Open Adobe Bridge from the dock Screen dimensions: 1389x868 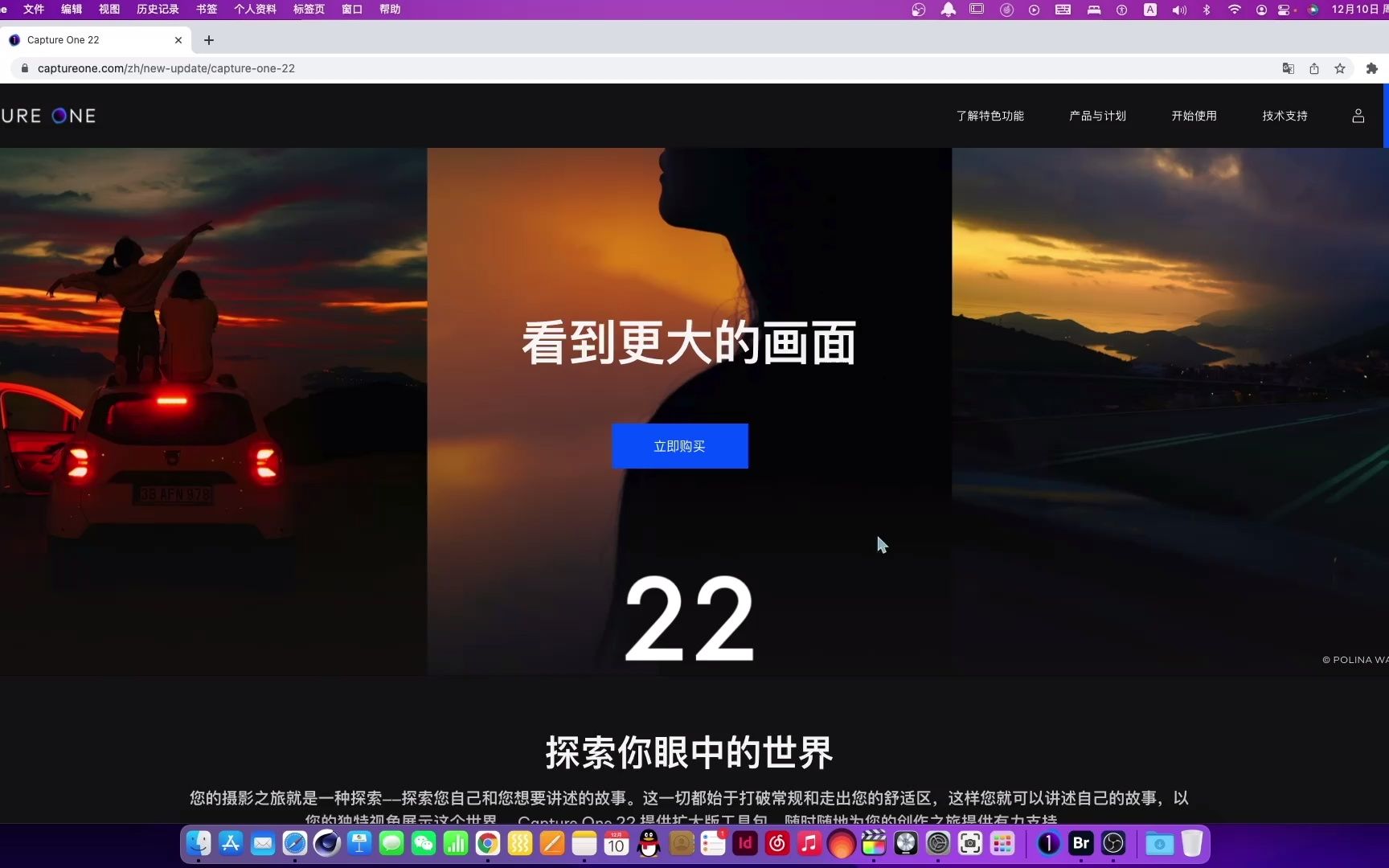[x=1080, y=844]
